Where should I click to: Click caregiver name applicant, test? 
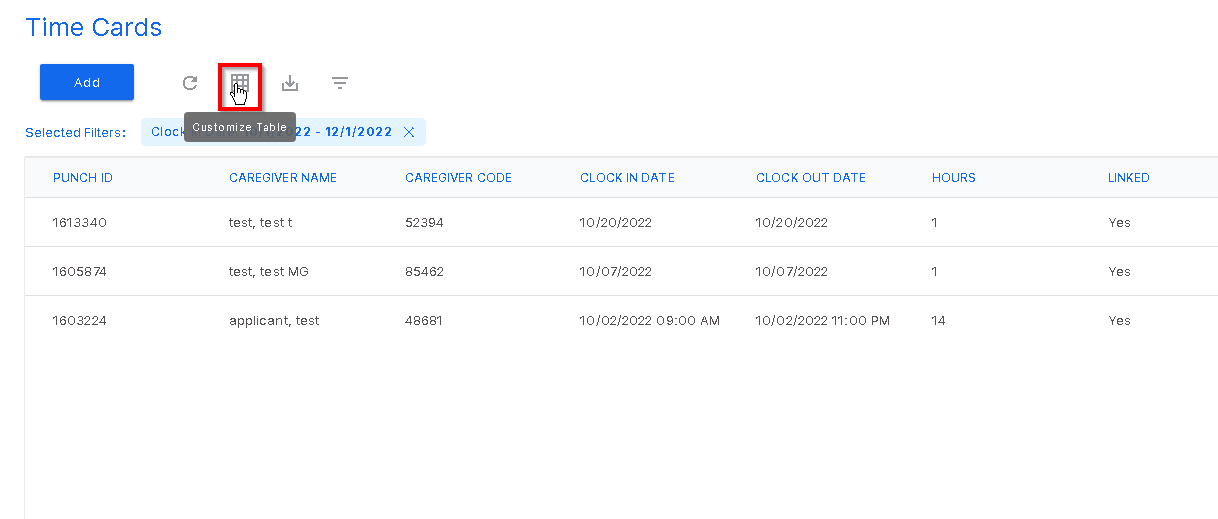tap(274, 320)
